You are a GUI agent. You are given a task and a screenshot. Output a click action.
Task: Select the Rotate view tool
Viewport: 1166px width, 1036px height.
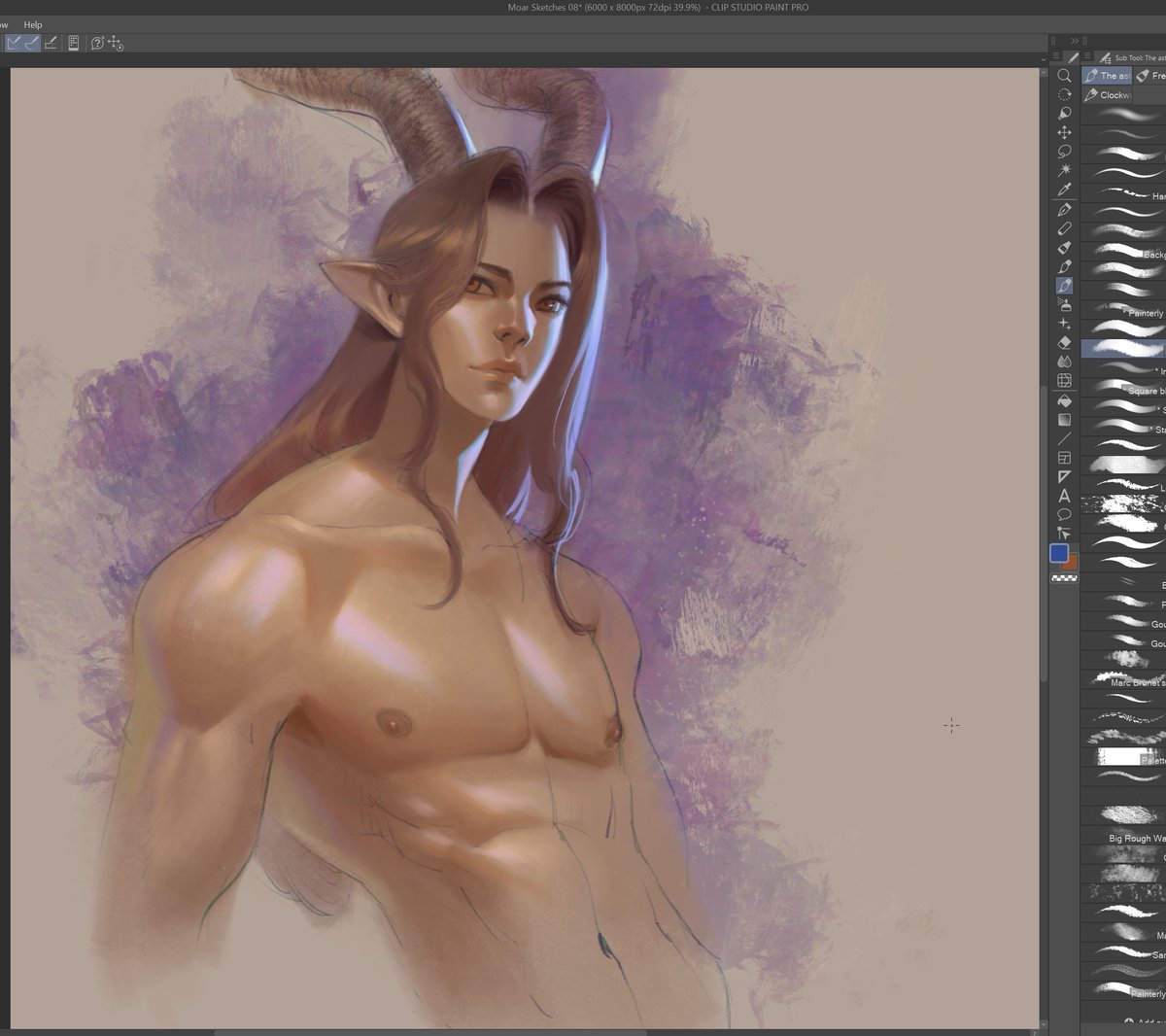tap(1064, 94)
